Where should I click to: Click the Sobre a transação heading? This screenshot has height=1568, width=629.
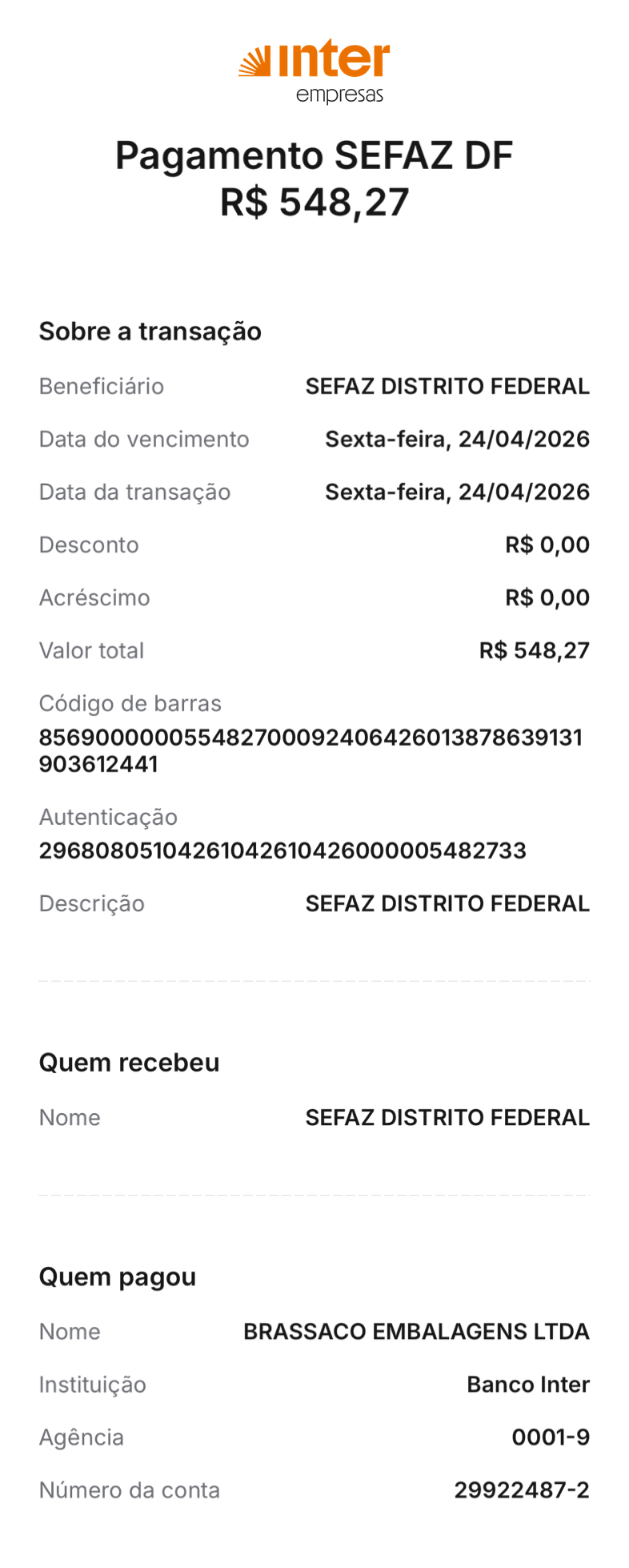pos(150,332)
